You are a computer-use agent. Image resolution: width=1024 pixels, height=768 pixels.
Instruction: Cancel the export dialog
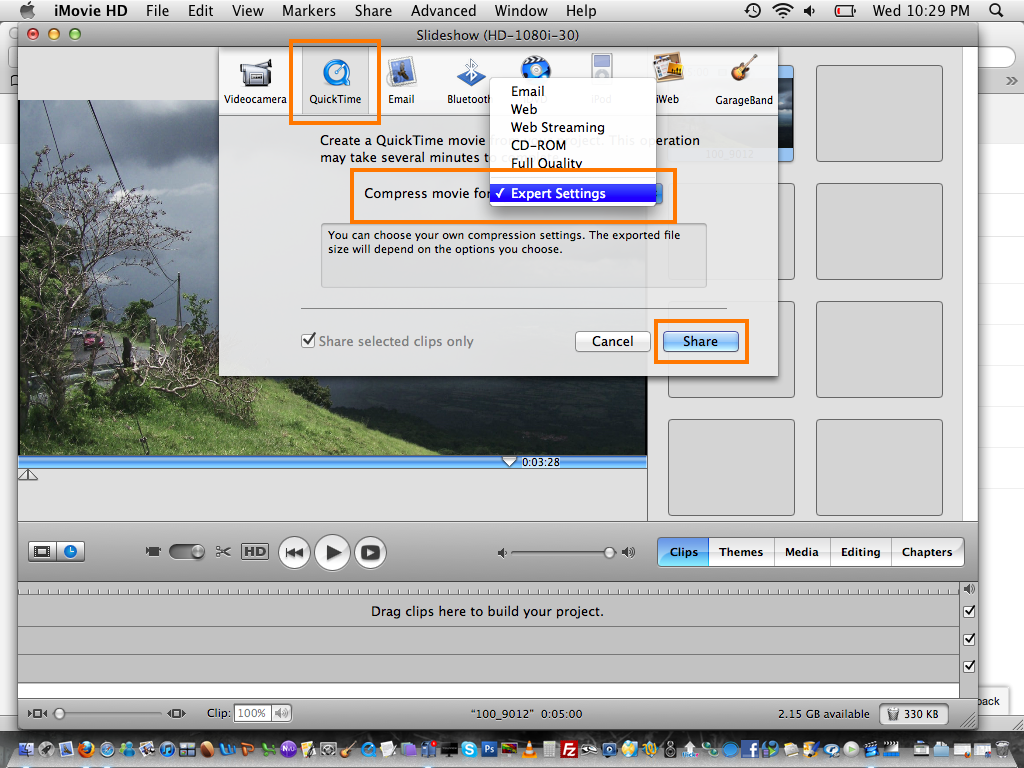[612, 341]
